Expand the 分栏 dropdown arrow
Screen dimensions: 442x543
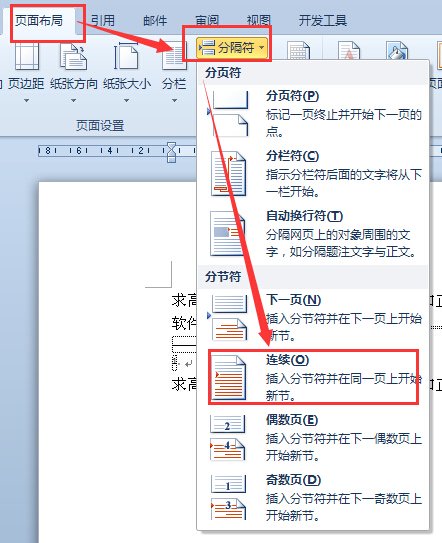(x=174, y=100)
